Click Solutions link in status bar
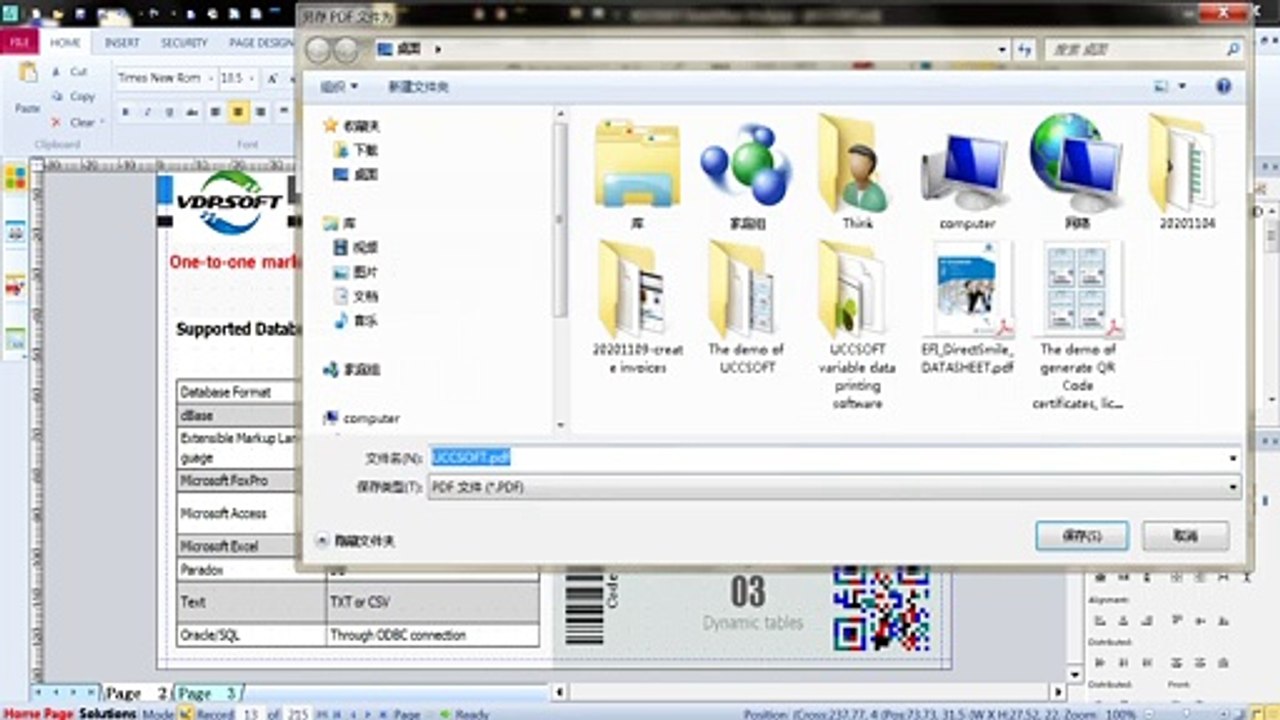 point(107,714)
